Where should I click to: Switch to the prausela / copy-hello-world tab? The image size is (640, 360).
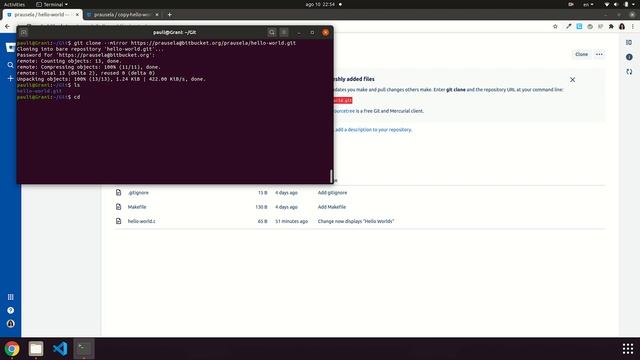(x=122, y=15)
